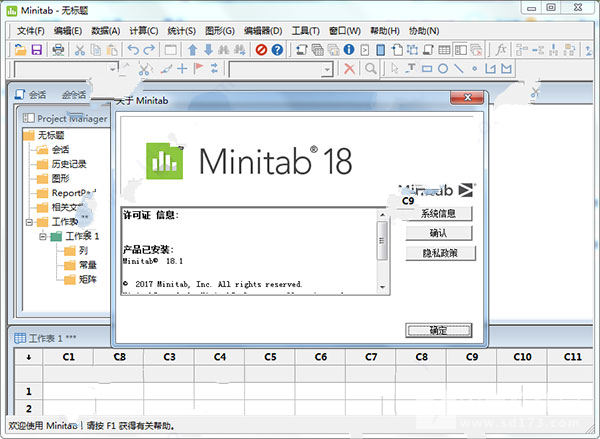Viewport: 600px width, 439px height.
Task: Print using the printer toolbar icon
Action: tap(58, 50)
